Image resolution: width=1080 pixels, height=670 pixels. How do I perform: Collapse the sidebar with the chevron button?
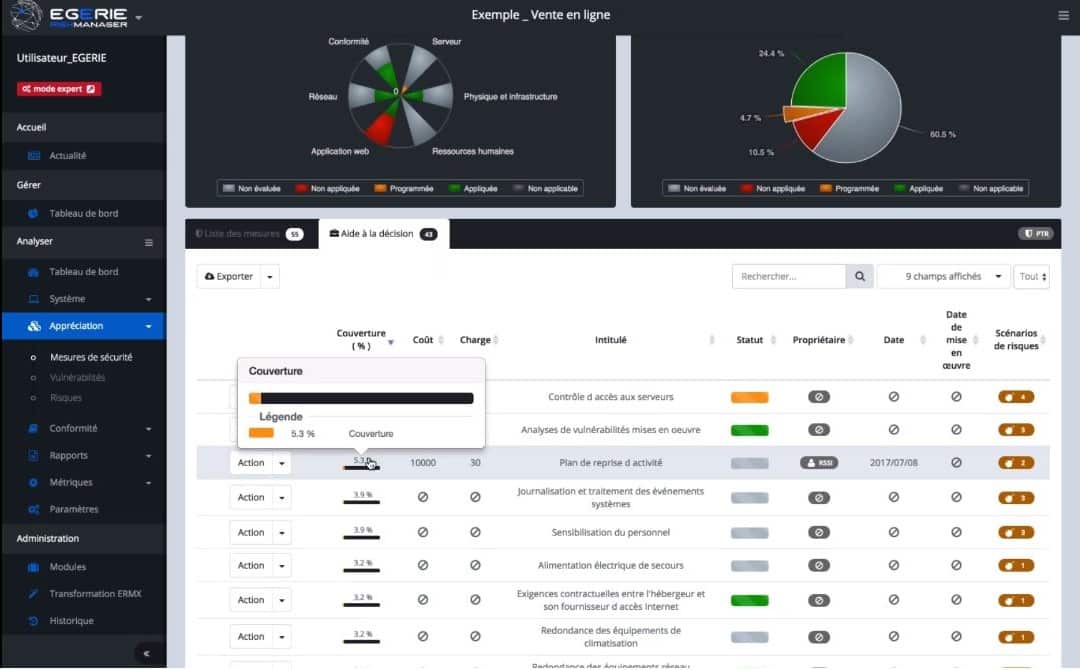[x=146, y=653]
